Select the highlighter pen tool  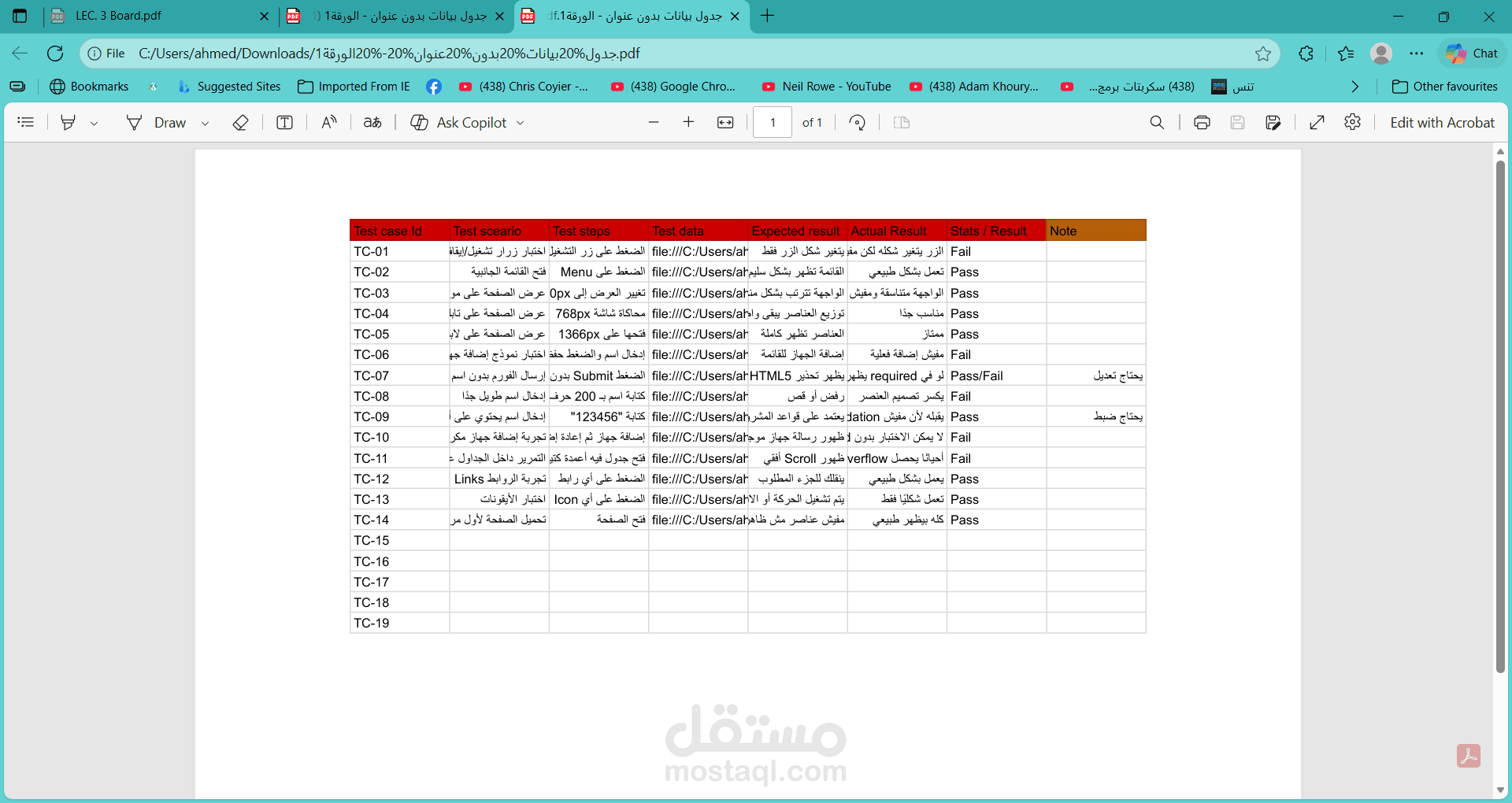click(x=69, y=122)
